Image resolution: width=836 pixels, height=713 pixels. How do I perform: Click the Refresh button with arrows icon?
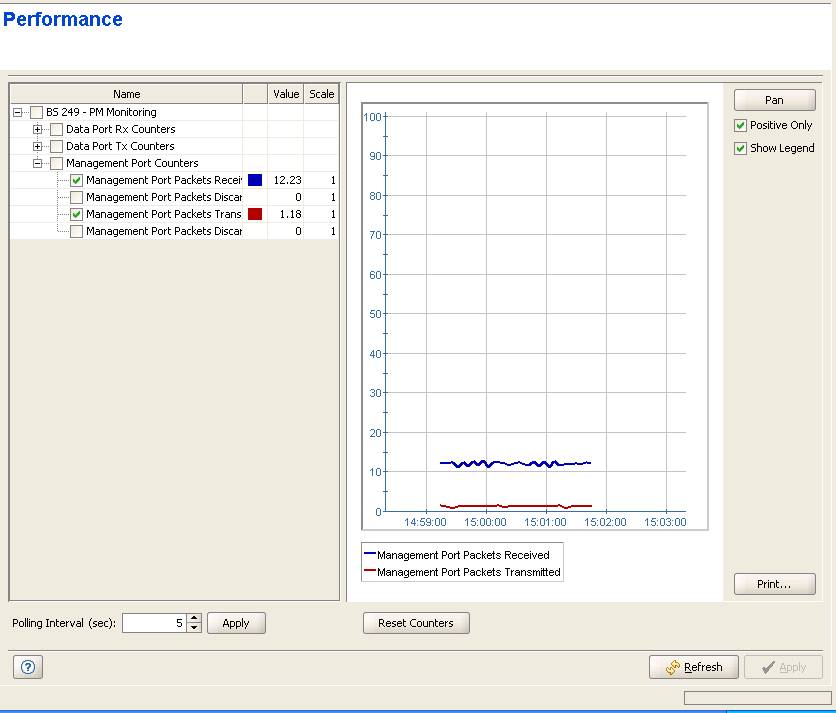[694, 667]
